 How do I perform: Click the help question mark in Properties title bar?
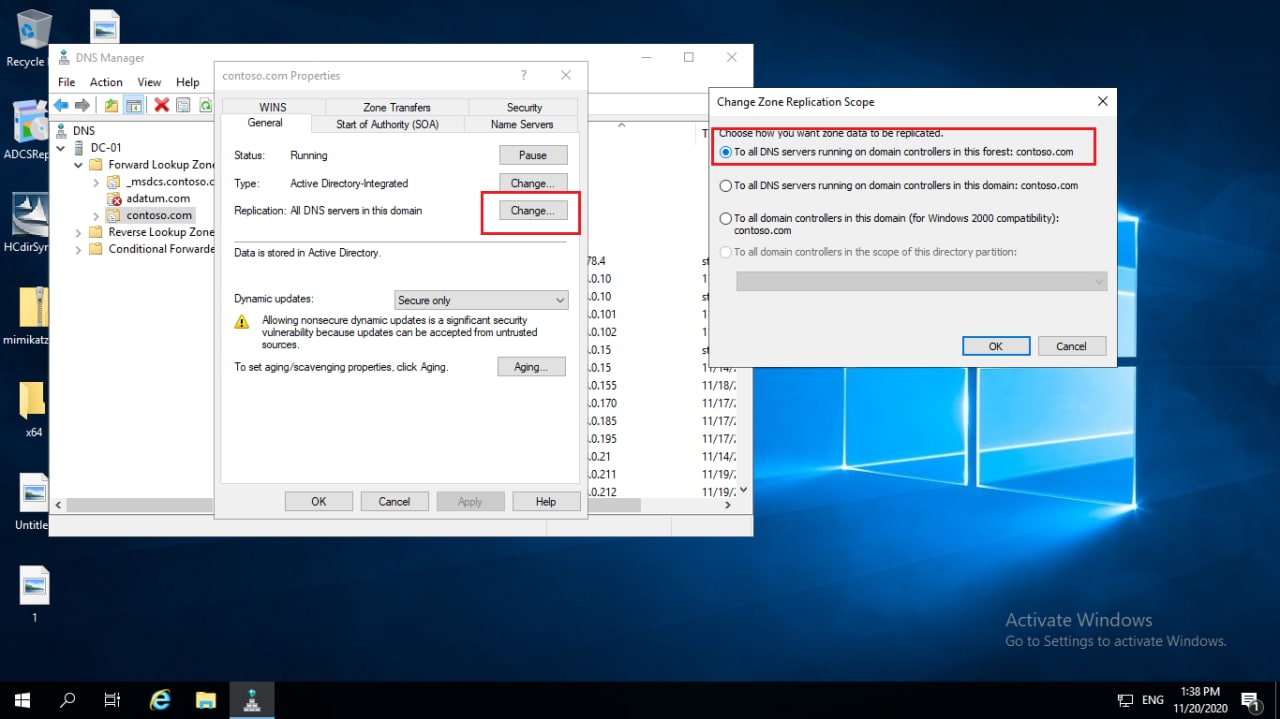[524, 76]
